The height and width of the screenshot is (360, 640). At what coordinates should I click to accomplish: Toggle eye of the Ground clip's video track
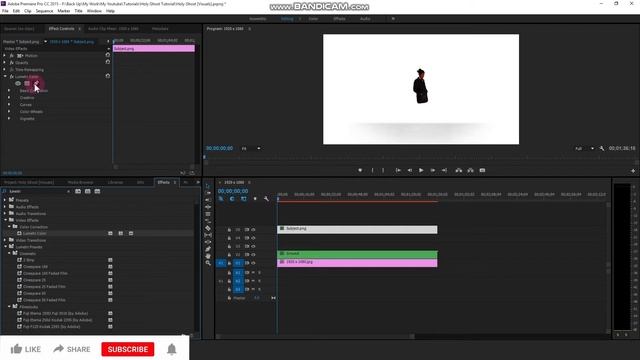(x=253, y=255)
